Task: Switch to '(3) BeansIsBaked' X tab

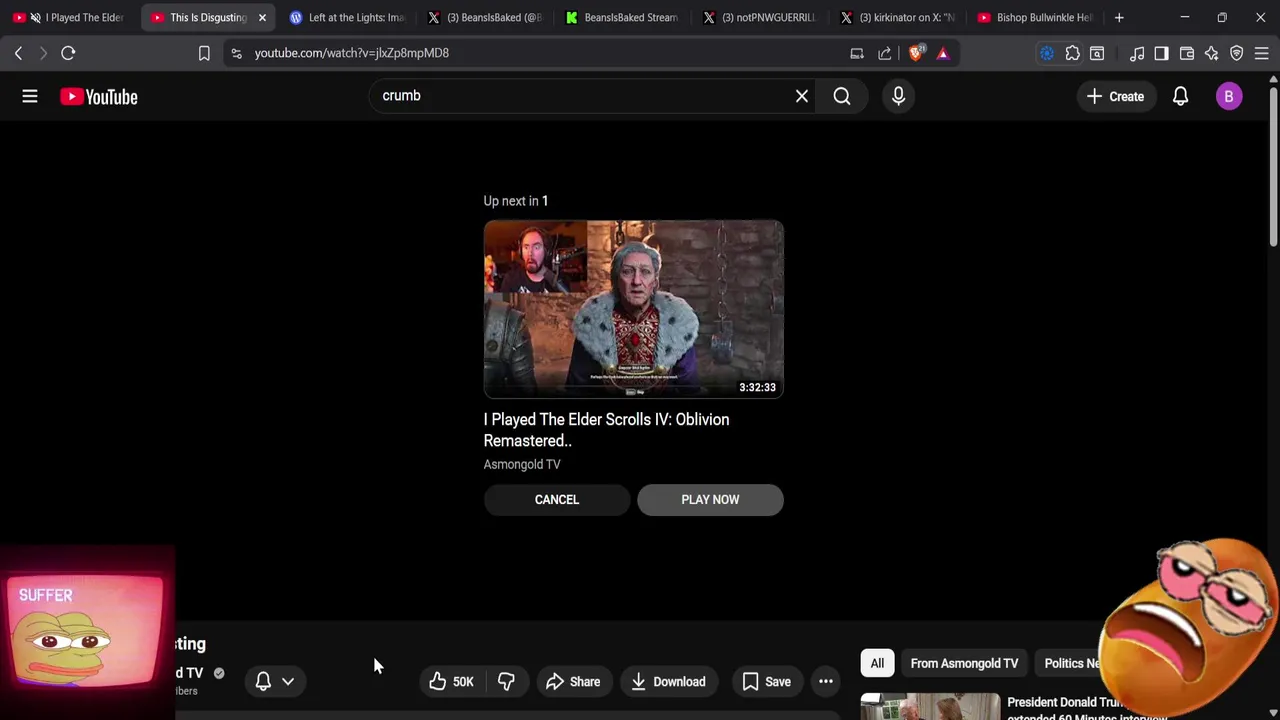Action: (485, 17)
